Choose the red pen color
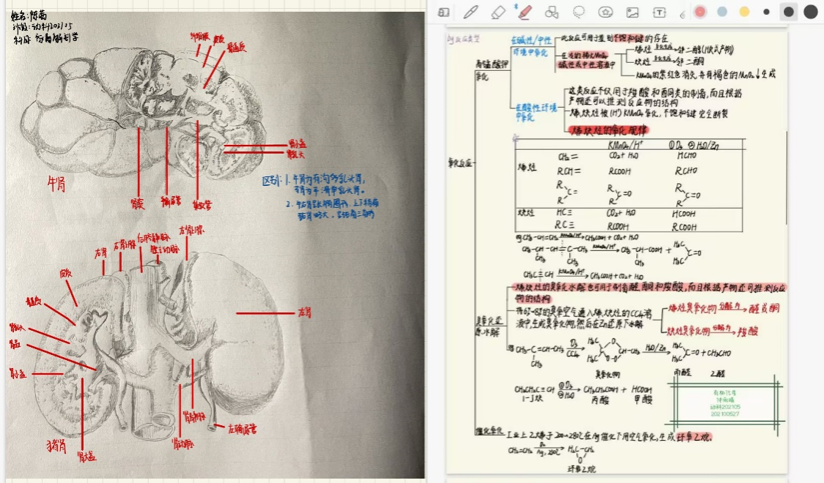The image size is (824, 483). click(700, 12)
